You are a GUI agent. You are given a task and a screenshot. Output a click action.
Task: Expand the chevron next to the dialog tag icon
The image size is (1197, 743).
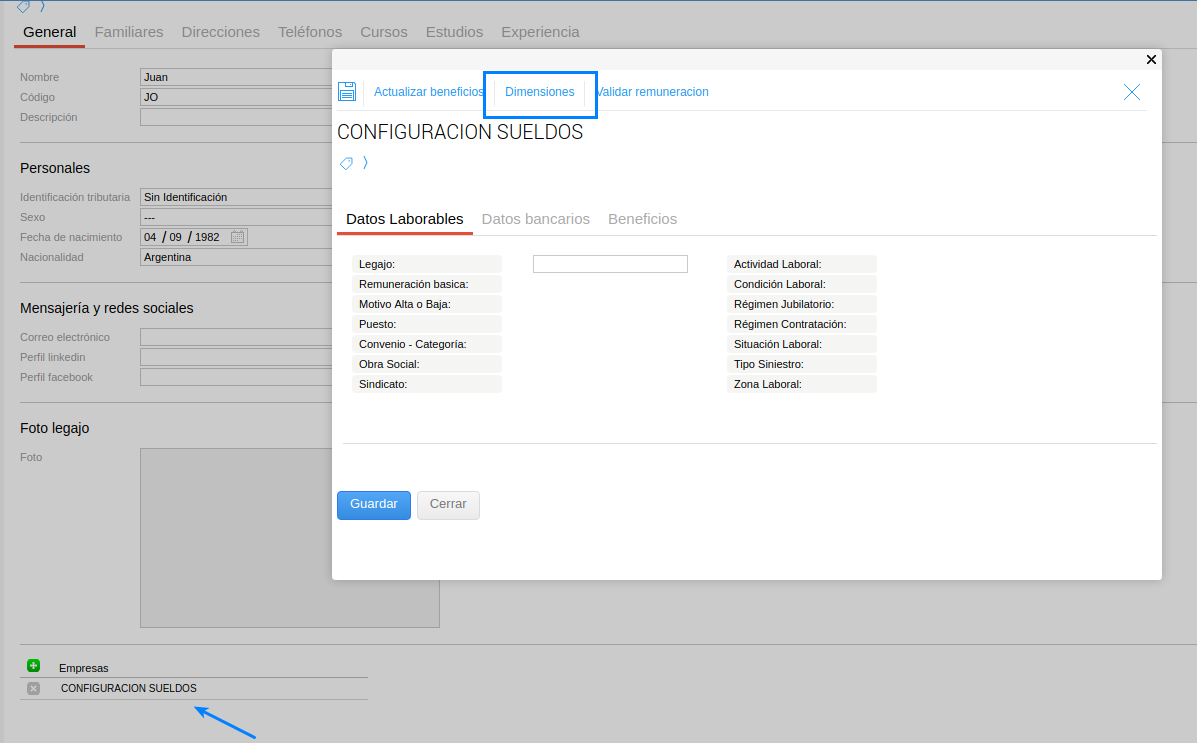(x=366, y=163)
